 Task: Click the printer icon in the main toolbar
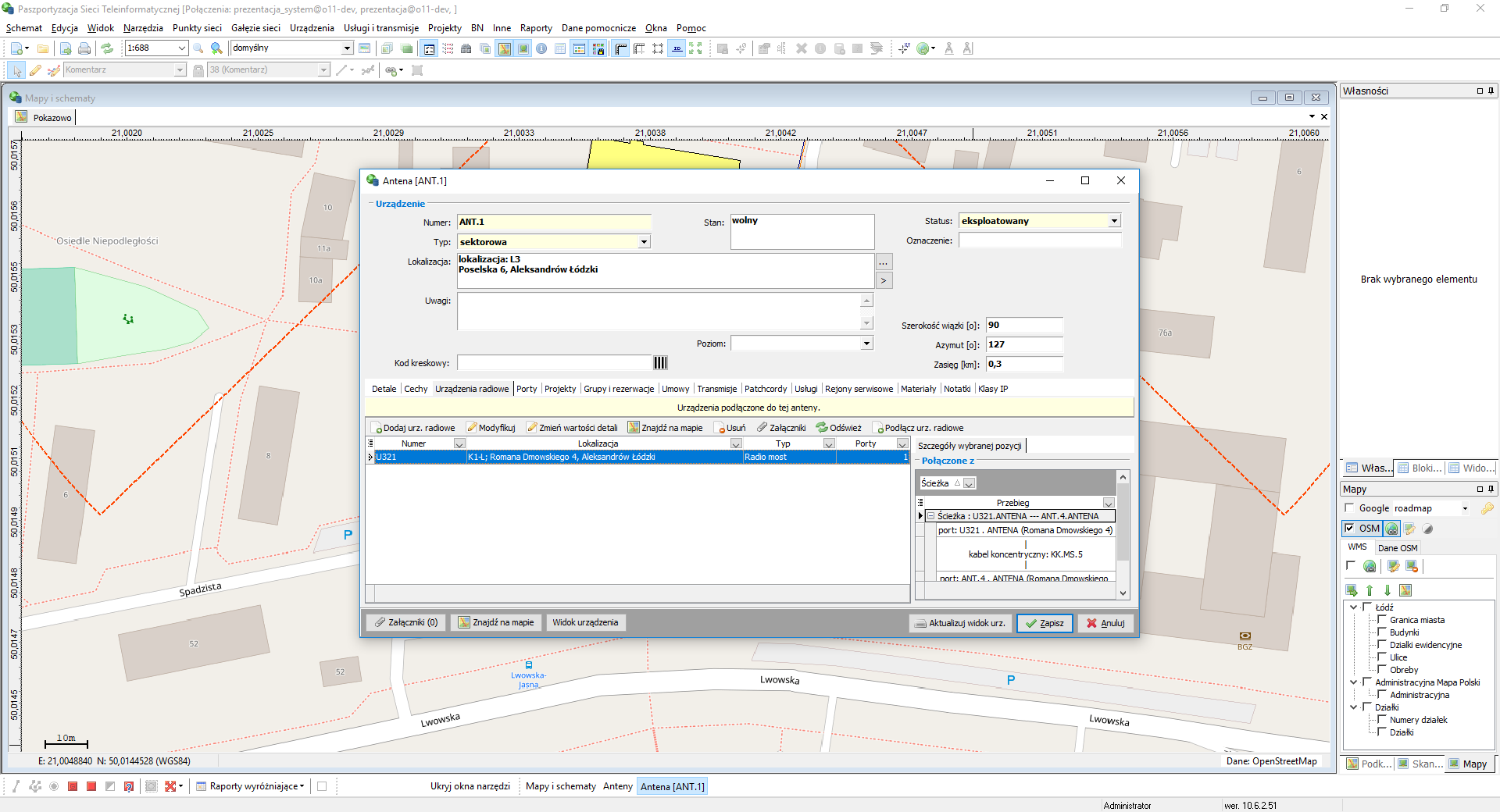click(x=84, y=48)
